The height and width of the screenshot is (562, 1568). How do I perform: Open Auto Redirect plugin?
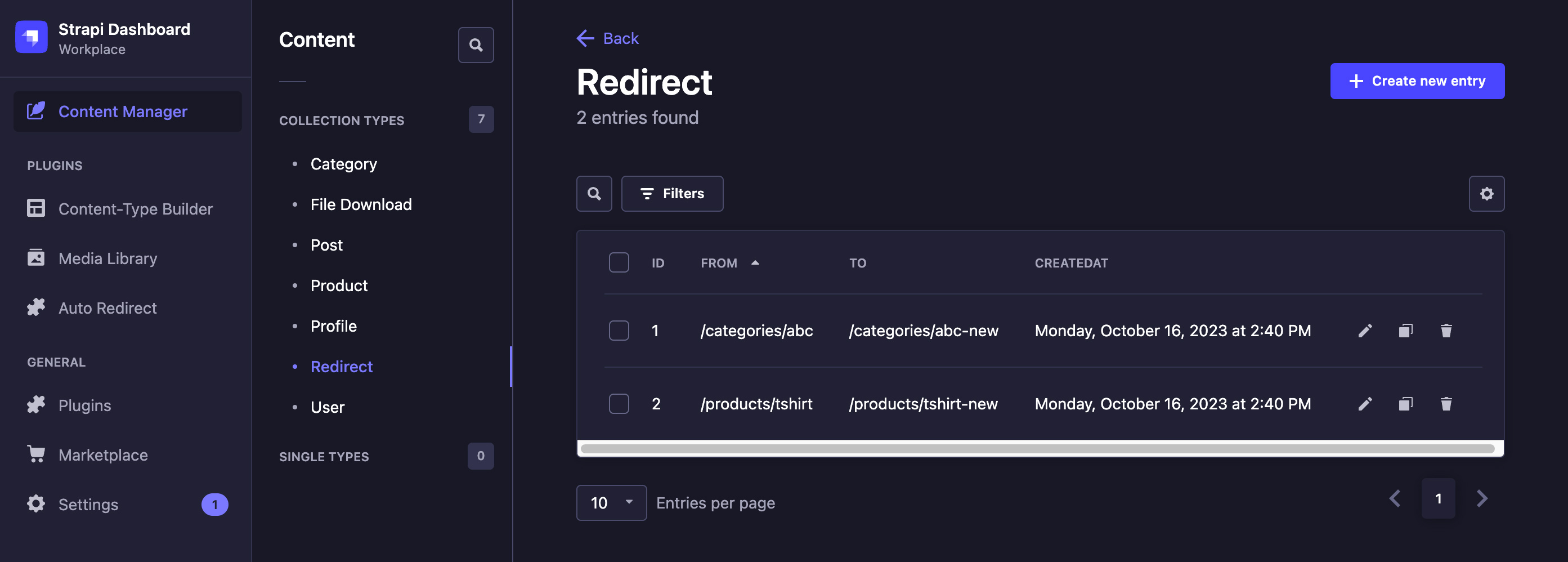(x=127, y=307)
